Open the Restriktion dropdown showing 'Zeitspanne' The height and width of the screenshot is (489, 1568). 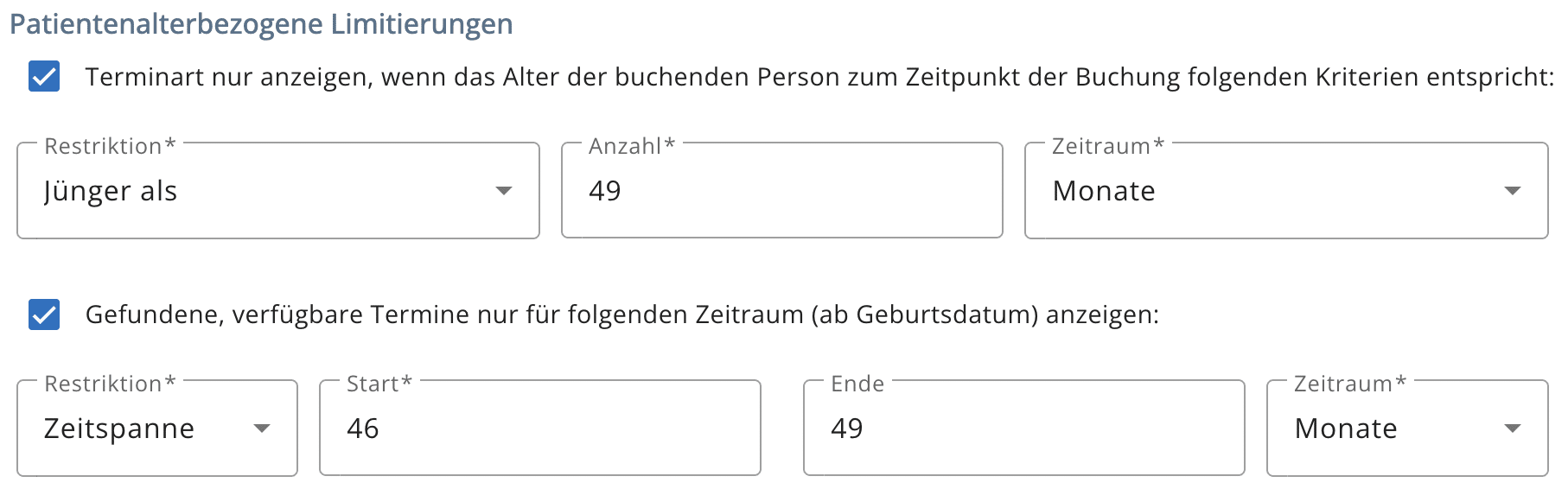point(157,428)
